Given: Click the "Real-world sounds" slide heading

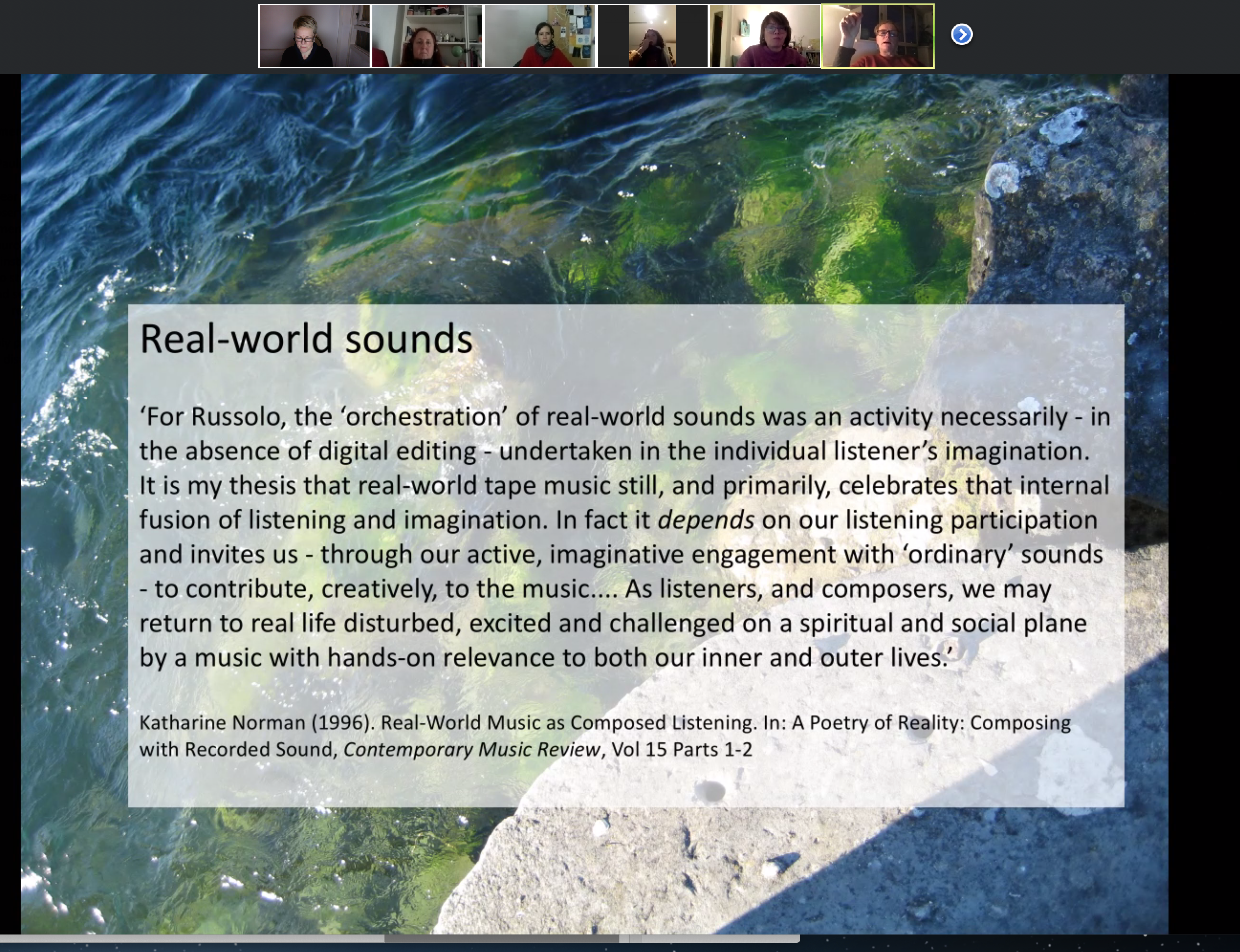Looking at the screenshot, I should coord(306,339).
